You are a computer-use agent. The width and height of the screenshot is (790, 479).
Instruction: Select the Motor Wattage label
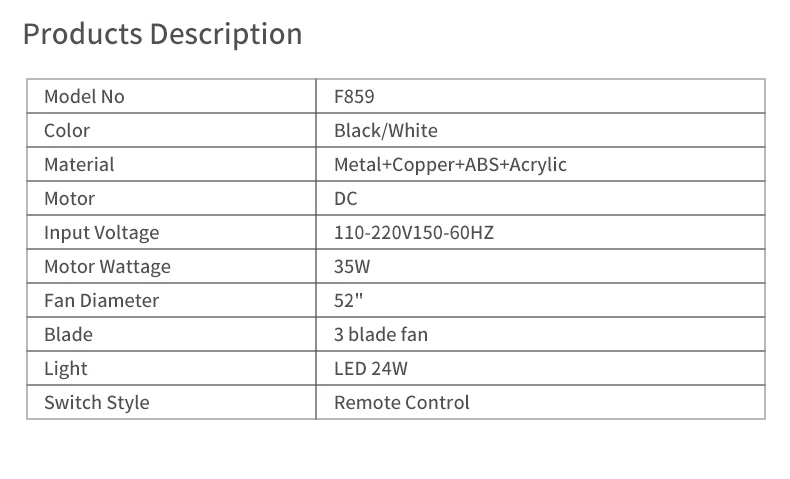107,267
